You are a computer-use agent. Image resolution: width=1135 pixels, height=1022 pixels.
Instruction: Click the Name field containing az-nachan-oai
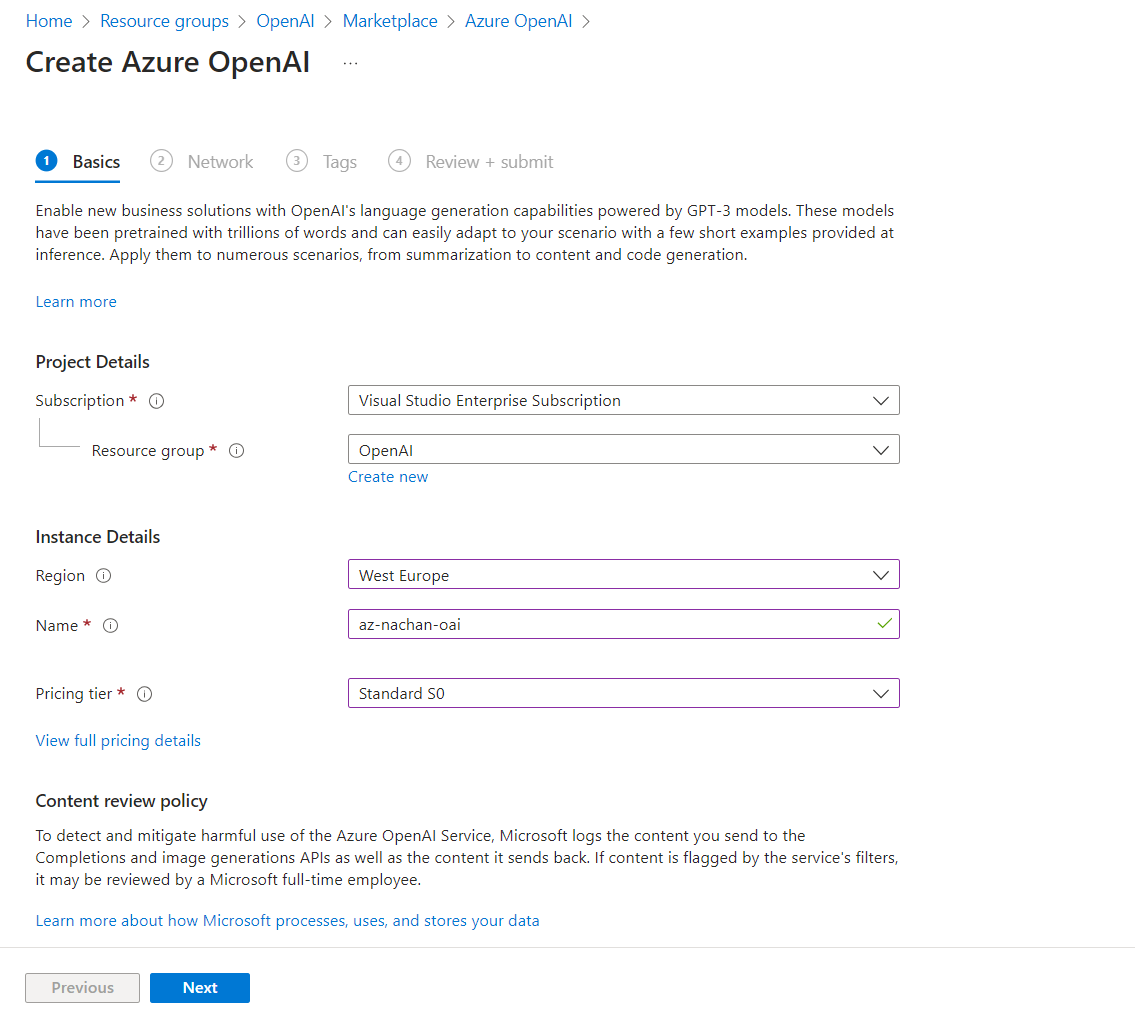point(610,625)
